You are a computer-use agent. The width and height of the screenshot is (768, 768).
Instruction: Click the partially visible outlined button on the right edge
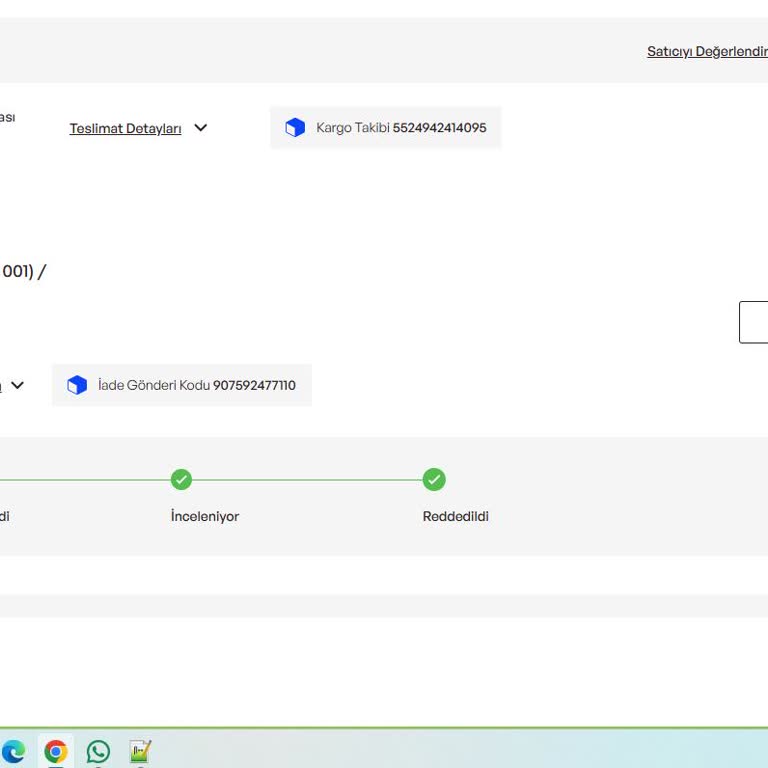(x=753, y=322)
